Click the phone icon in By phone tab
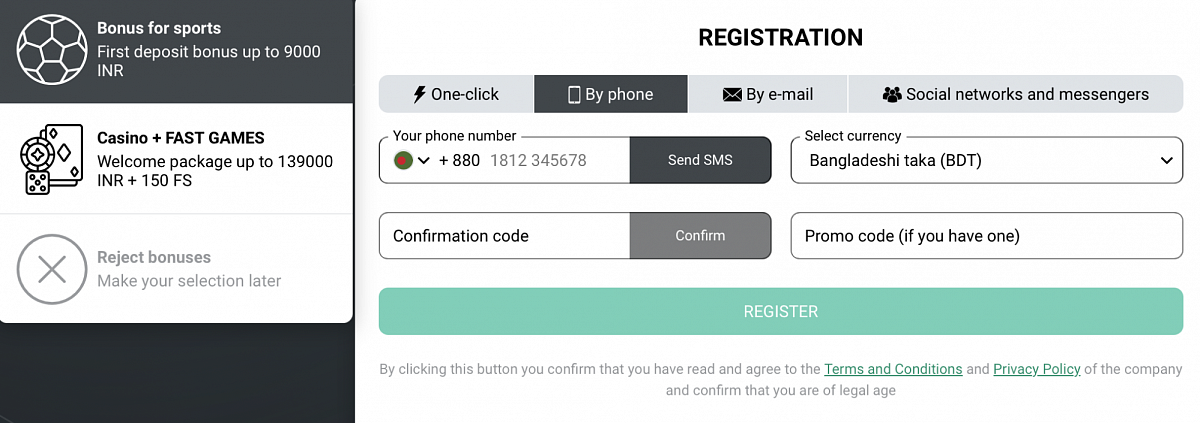The width and height of the screenshot is (1200, 423). [574, 95]
